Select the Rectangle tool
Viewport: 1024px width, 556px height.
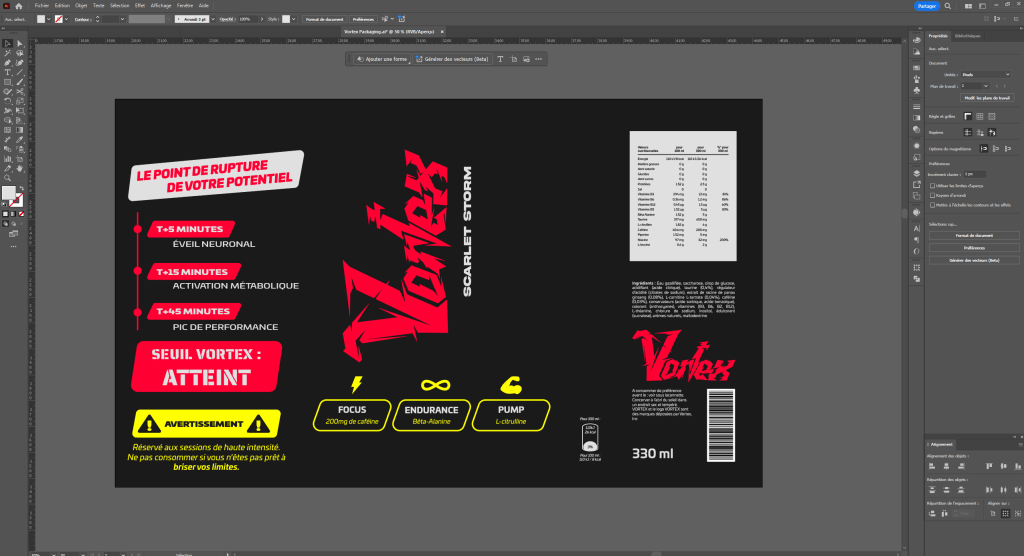7,82
